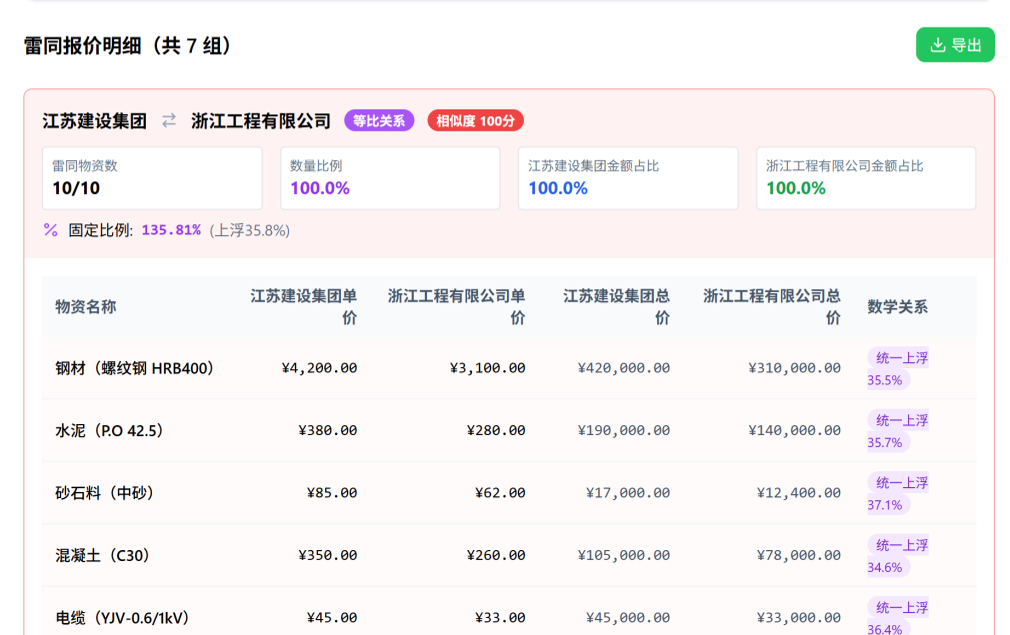Click the fixed ratio value 135.81%
Image resolution: width=1010 pixels, height=635 pixels.
(x=171, y=230)
